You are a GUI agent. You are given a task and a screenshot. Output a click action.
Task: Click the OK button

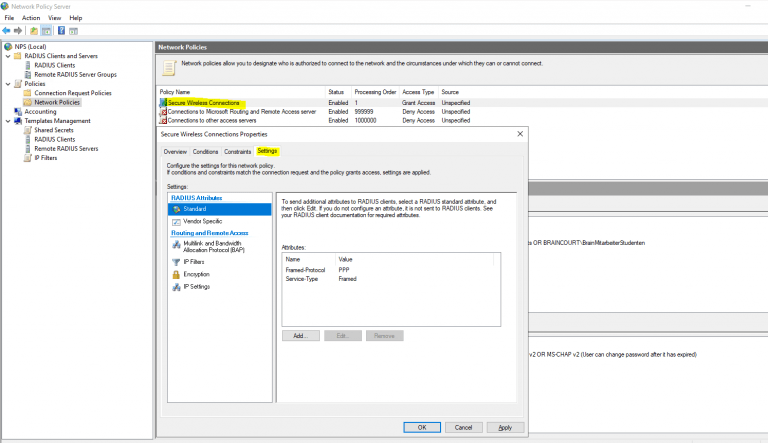pos(422,428)
